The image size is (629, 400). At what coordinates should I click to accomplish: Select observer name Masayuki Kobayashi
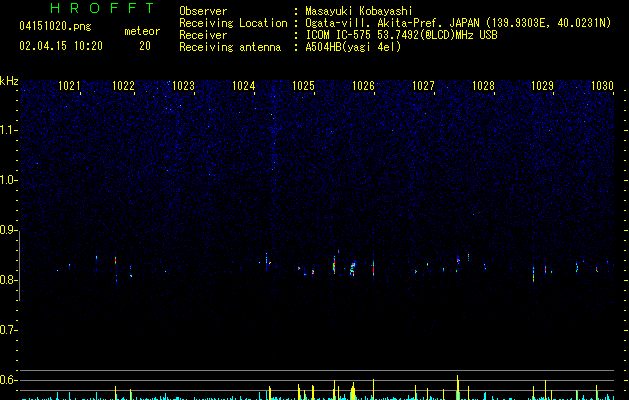(358, 11)
